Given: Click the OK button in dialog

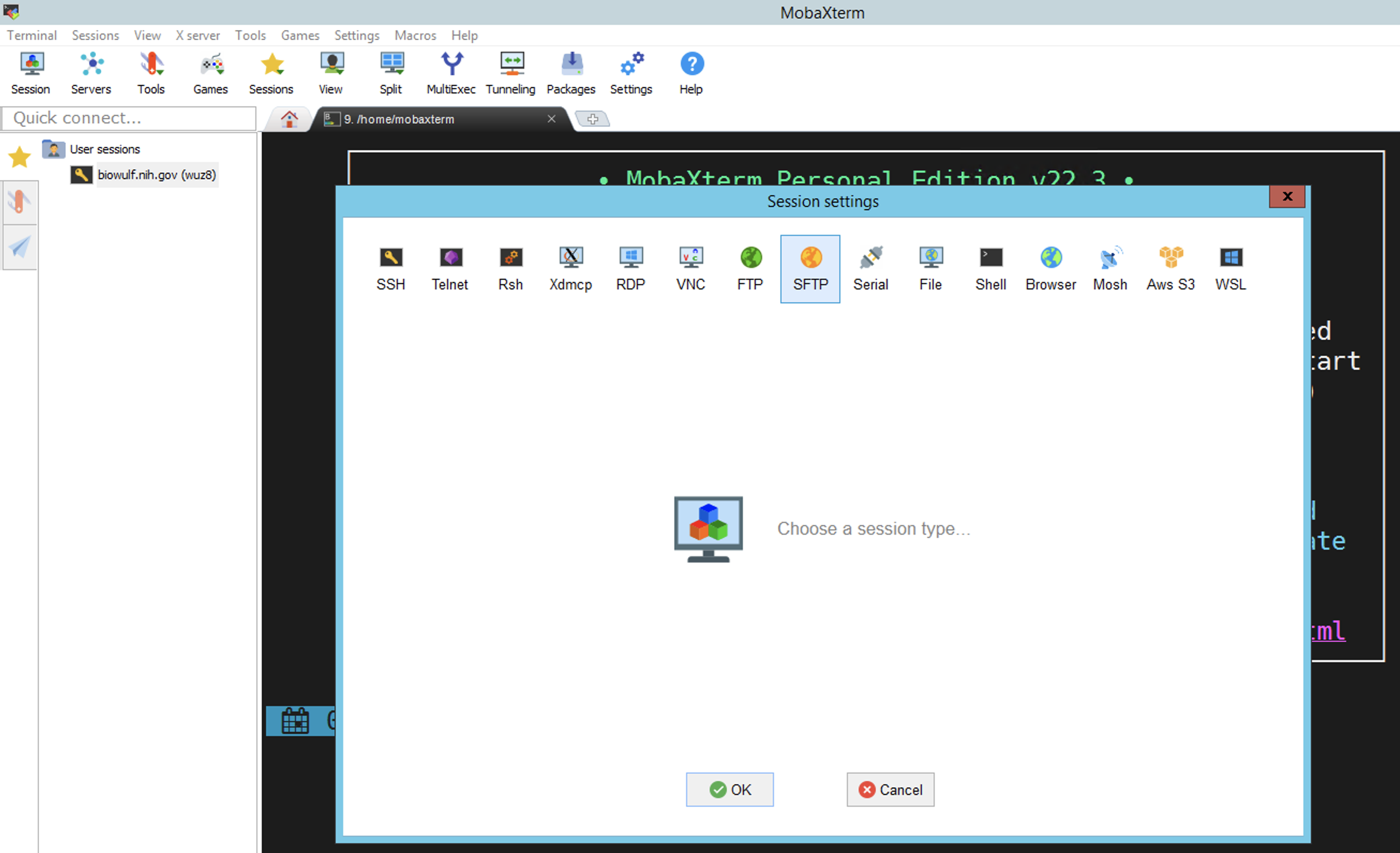Looking at the screenshot, I should point(729,789).
